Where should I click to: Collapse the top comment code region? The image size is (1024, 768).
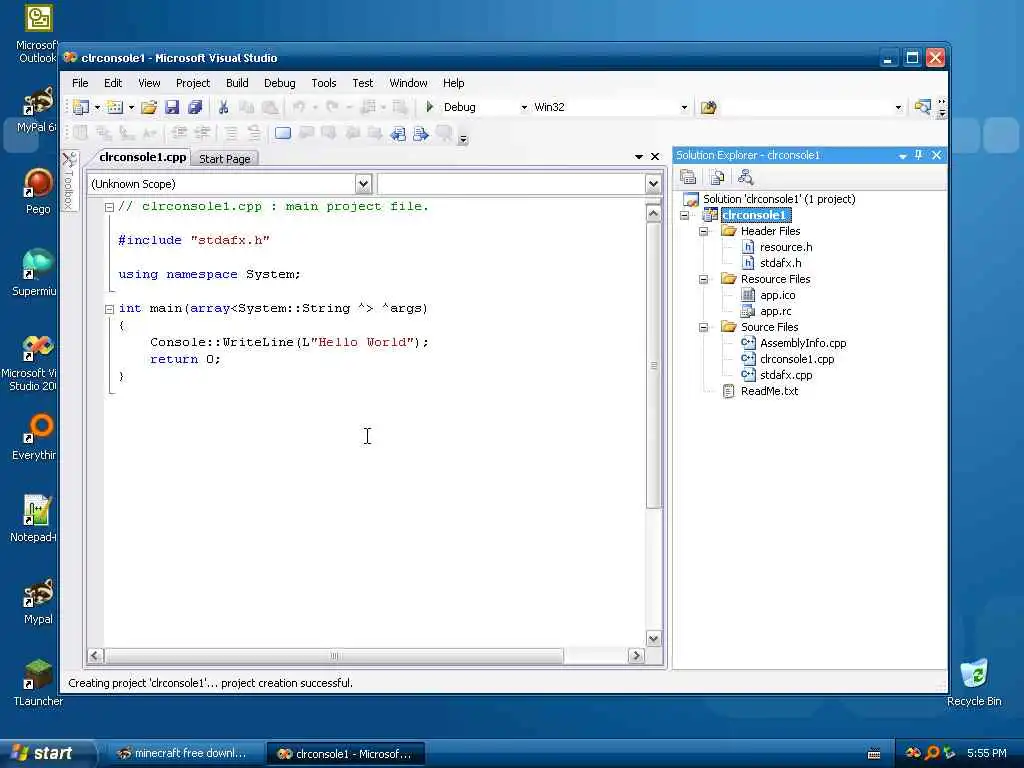109,207
